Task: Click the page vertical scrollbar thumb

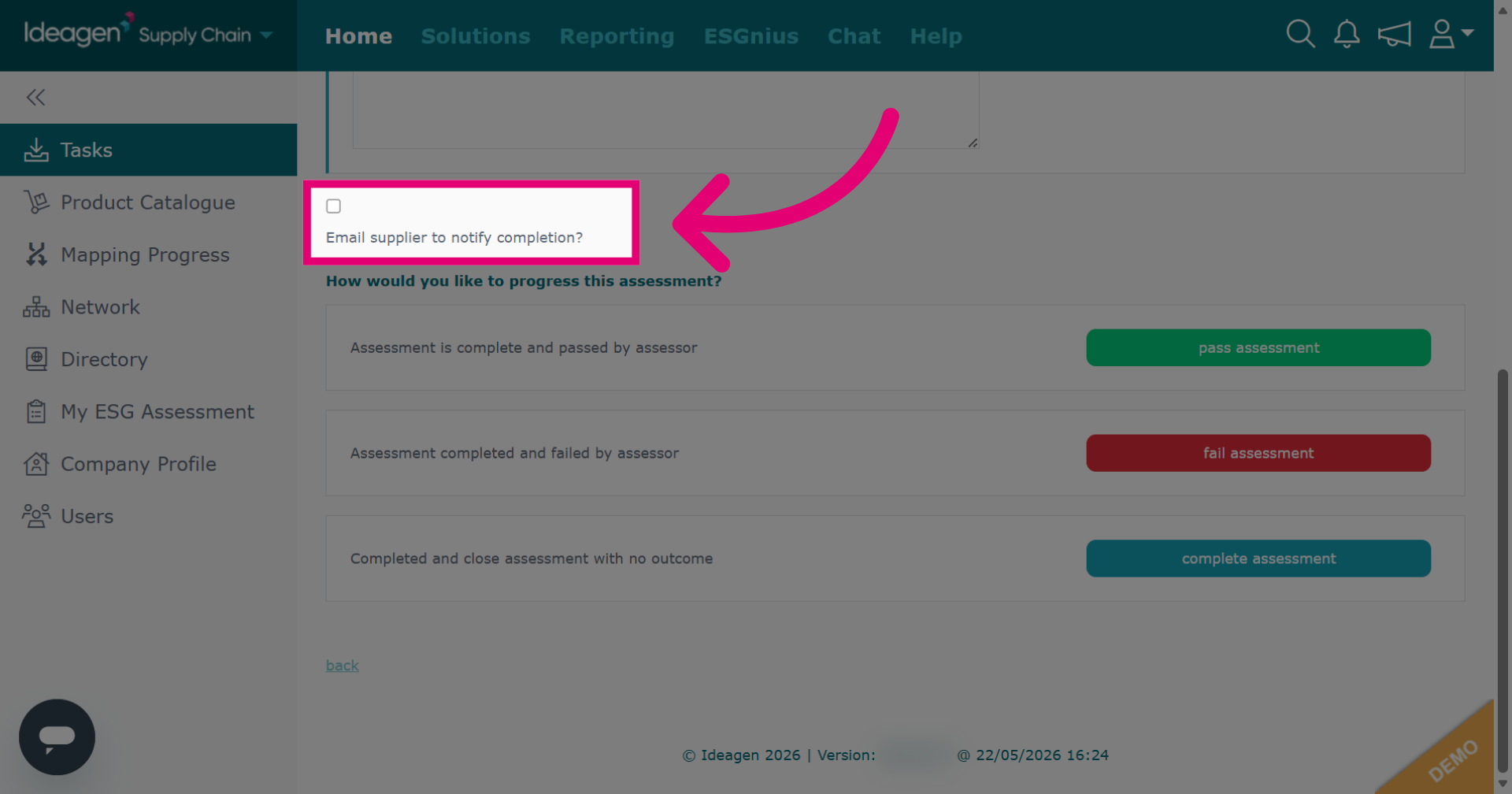Action: tap(1503, 571)
